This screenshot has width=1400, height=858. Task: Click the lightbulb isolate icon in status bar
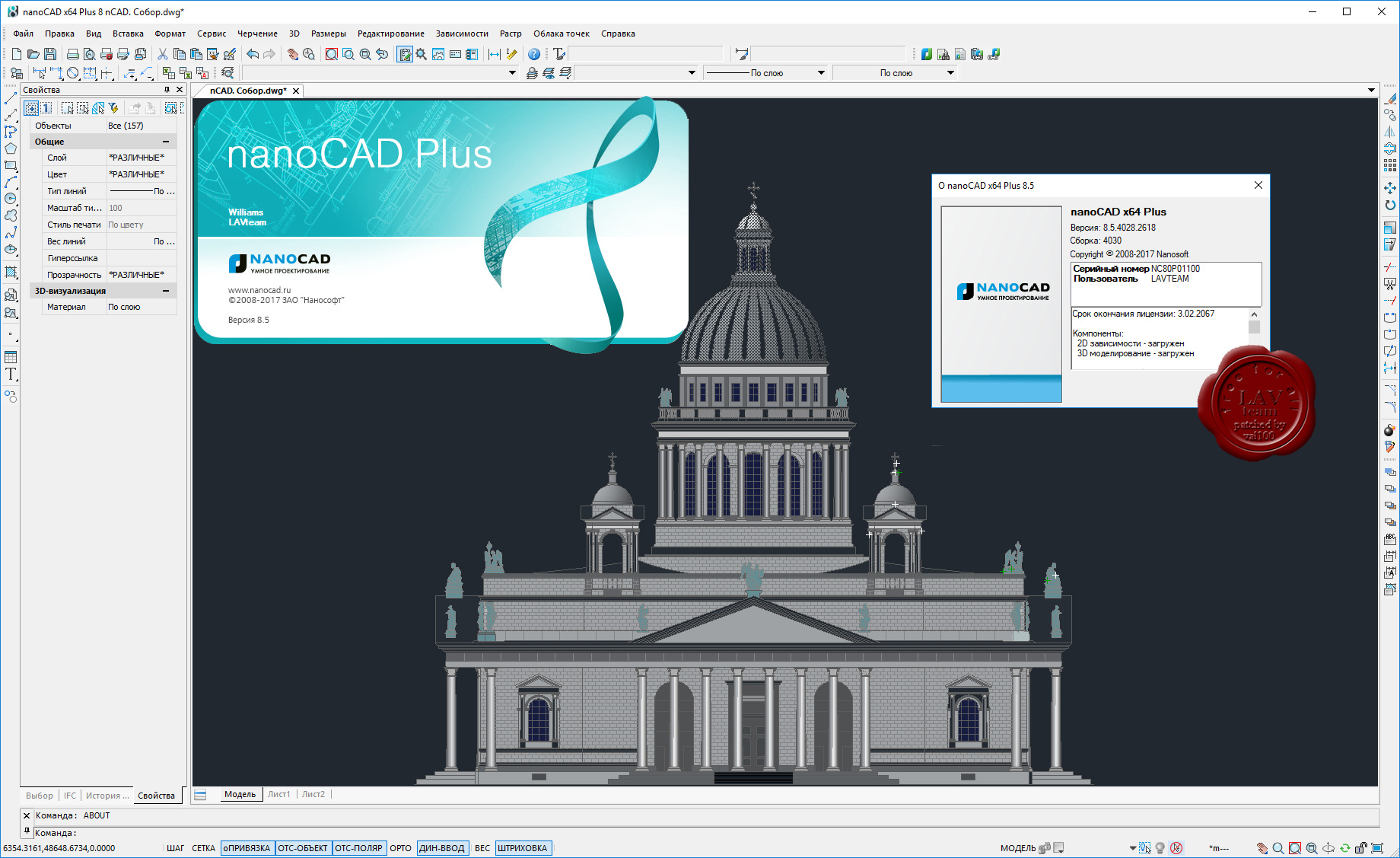pyautogui.click(x=1160, y=848)
